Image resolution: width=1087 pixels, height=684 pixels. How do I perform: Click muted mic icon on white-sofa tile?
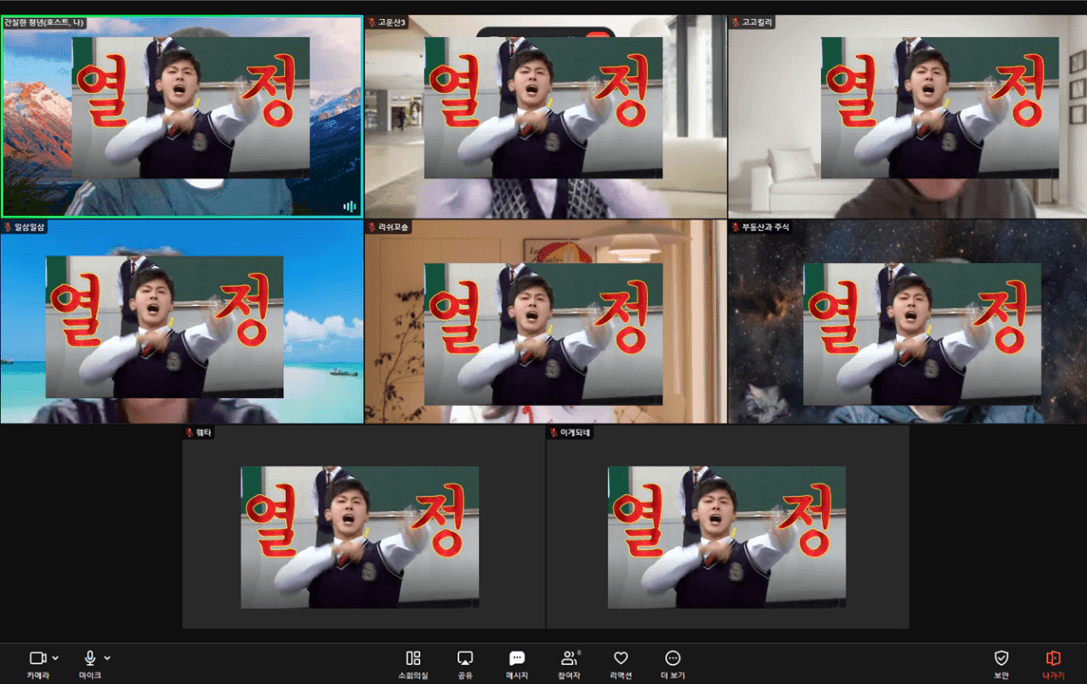click(736, 22)
